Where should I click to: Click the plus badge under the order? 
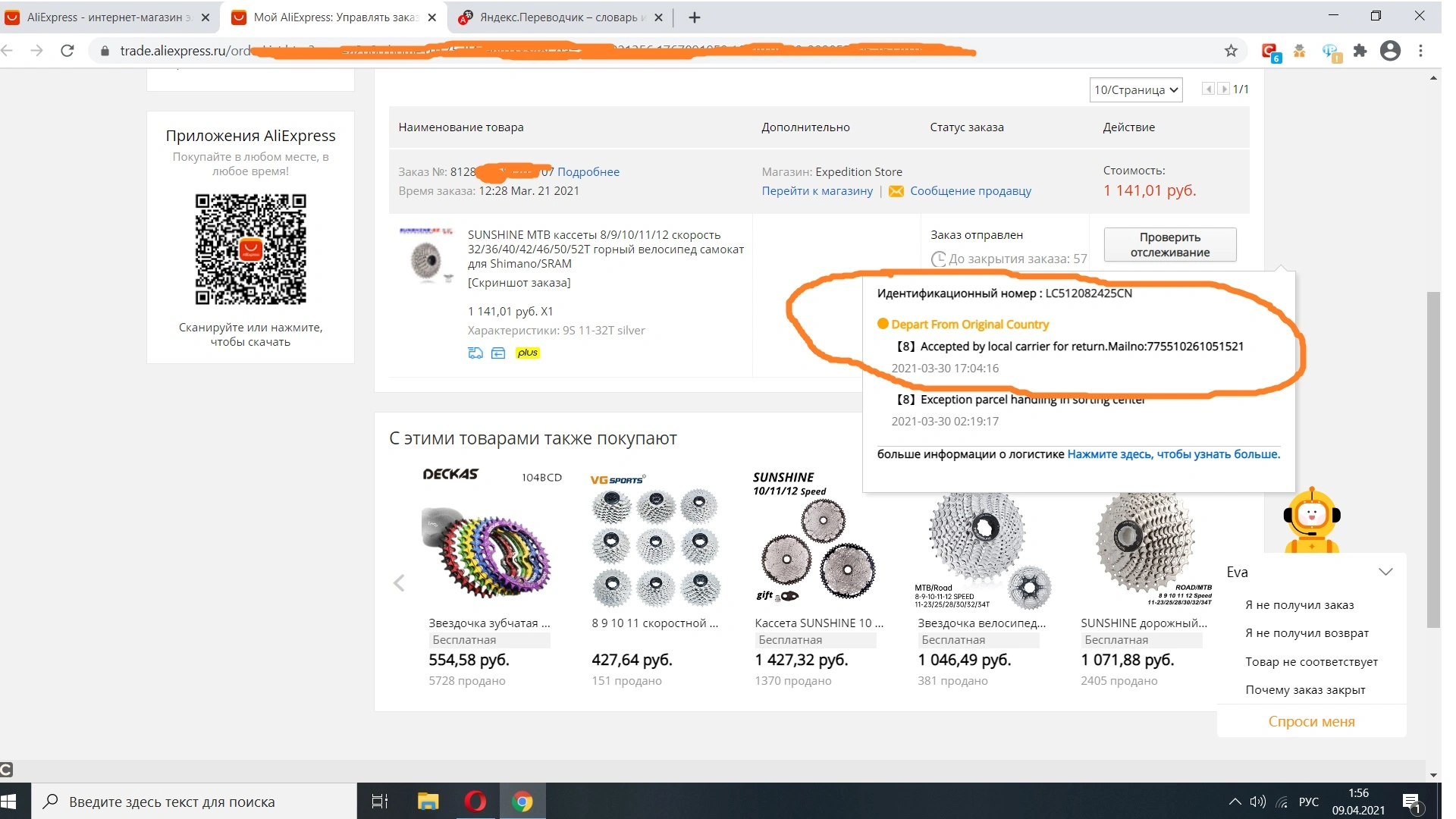pos(528,353)
